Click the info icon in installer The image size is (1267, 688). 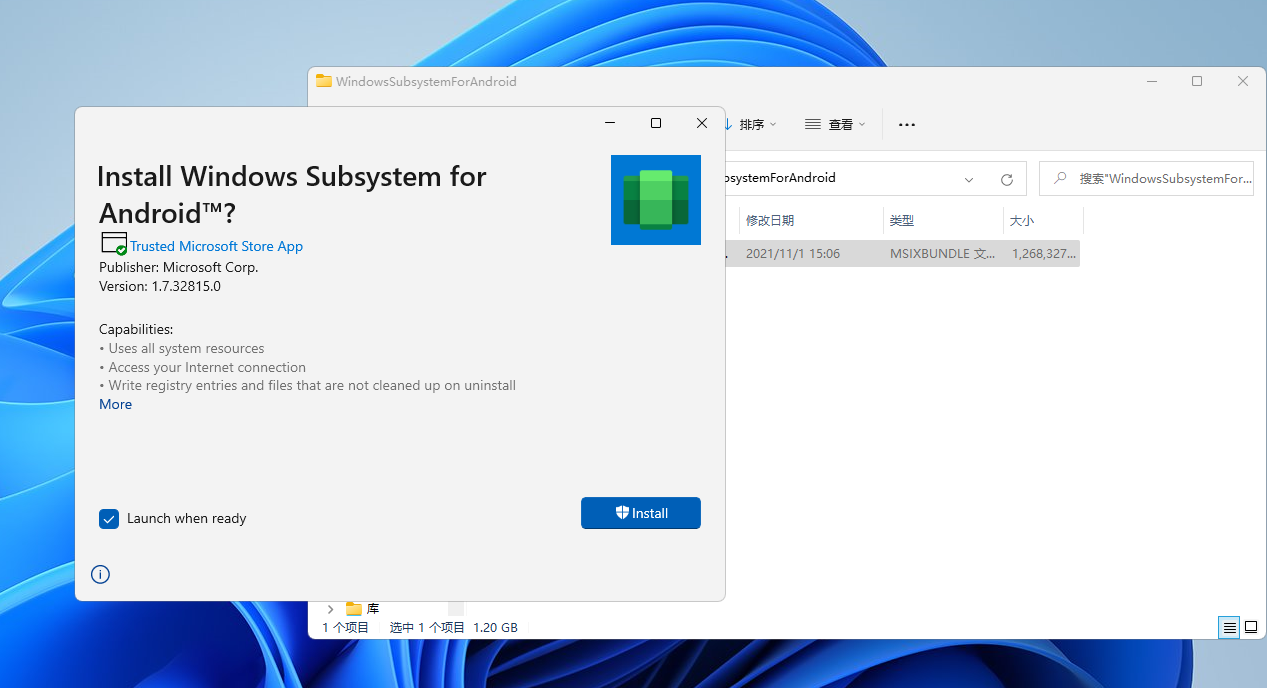pos(100,574)
